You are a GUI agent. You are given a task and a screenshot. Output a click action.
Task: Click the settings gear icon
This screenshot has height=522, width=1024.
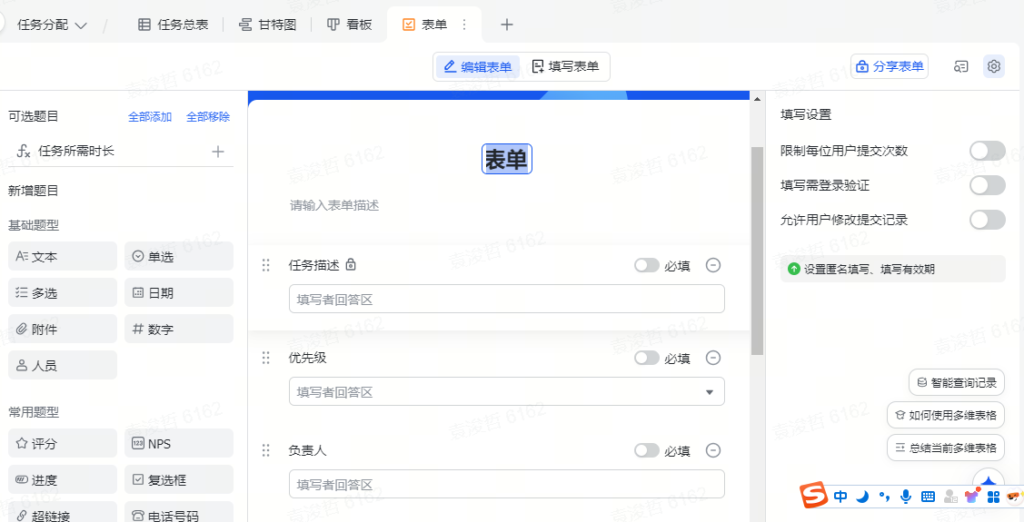point(993,67)
